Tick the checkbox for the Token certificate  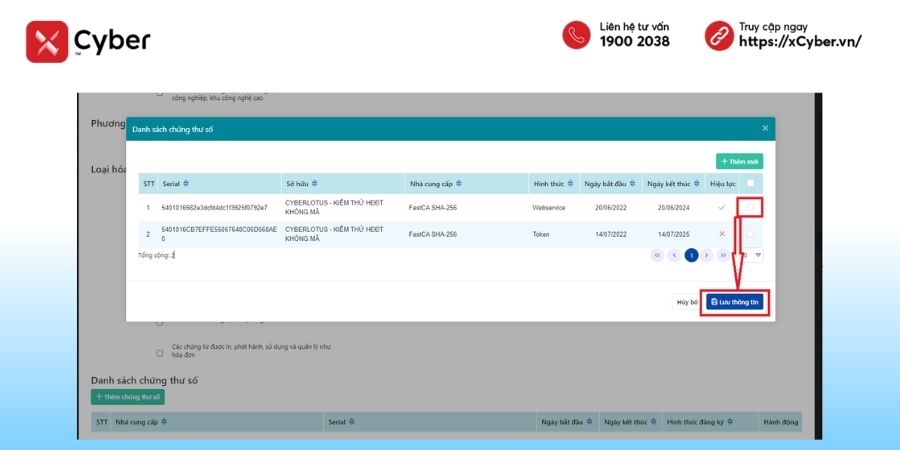pyautogui.click(x=750, y=234)
